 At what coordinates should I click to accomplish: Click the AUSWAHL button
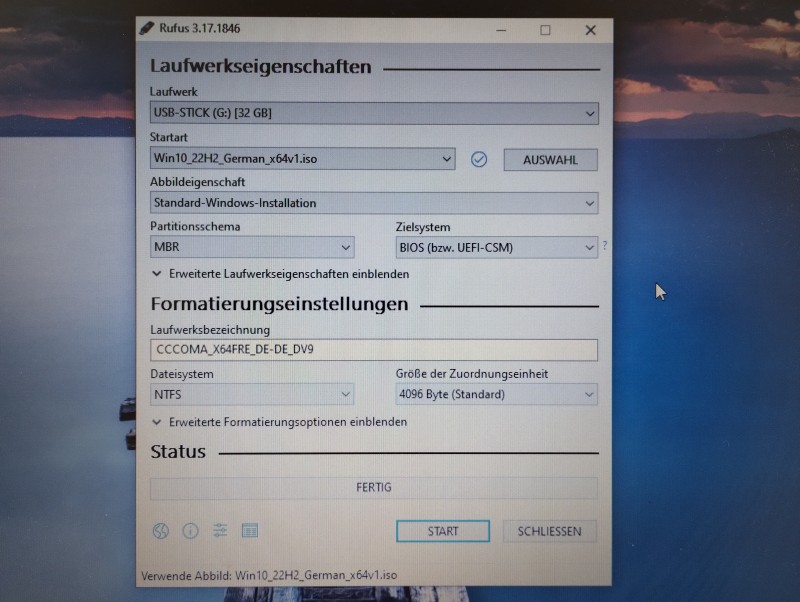551,160
